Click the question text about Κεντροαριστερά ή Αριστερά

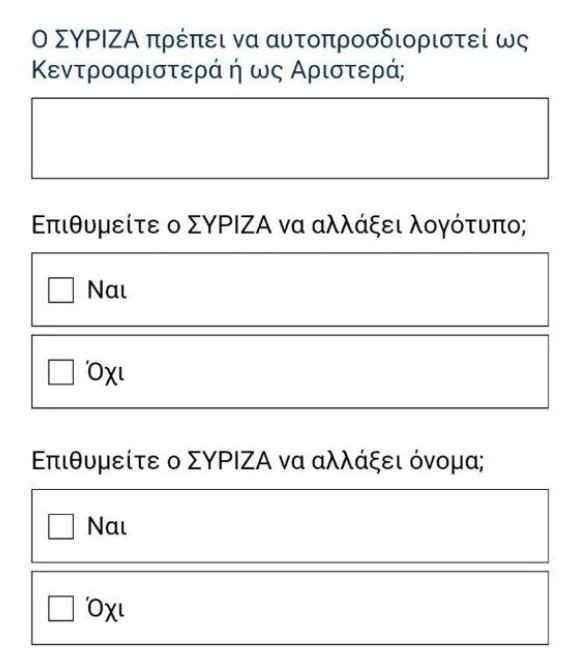click(280, 54)
